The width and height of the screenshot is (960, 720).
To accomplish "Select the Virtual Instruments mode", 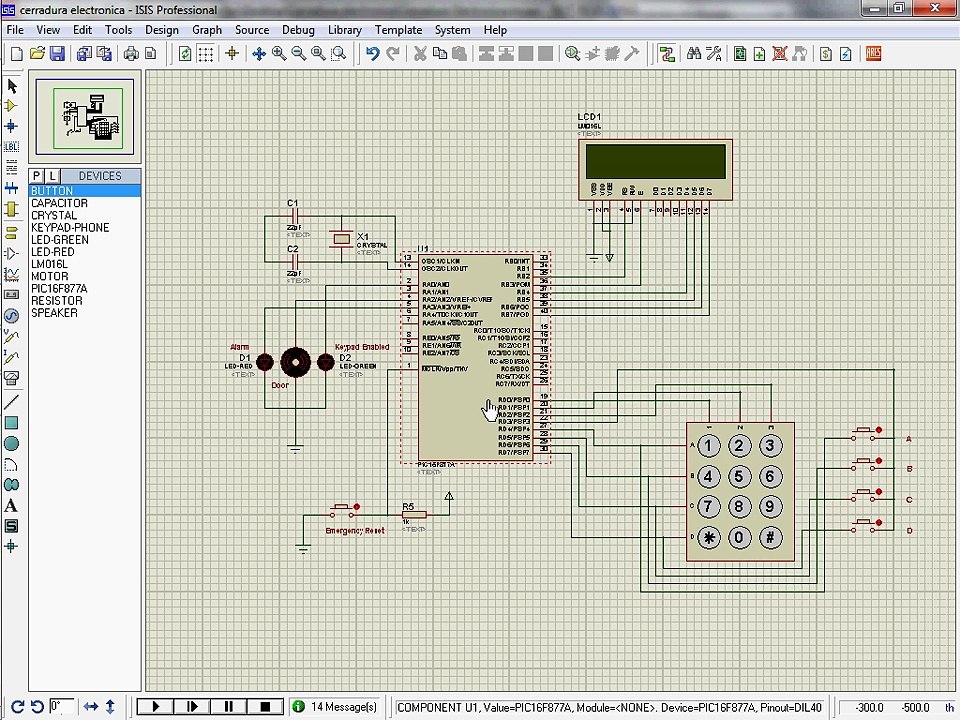I will [x=12, y=378].
